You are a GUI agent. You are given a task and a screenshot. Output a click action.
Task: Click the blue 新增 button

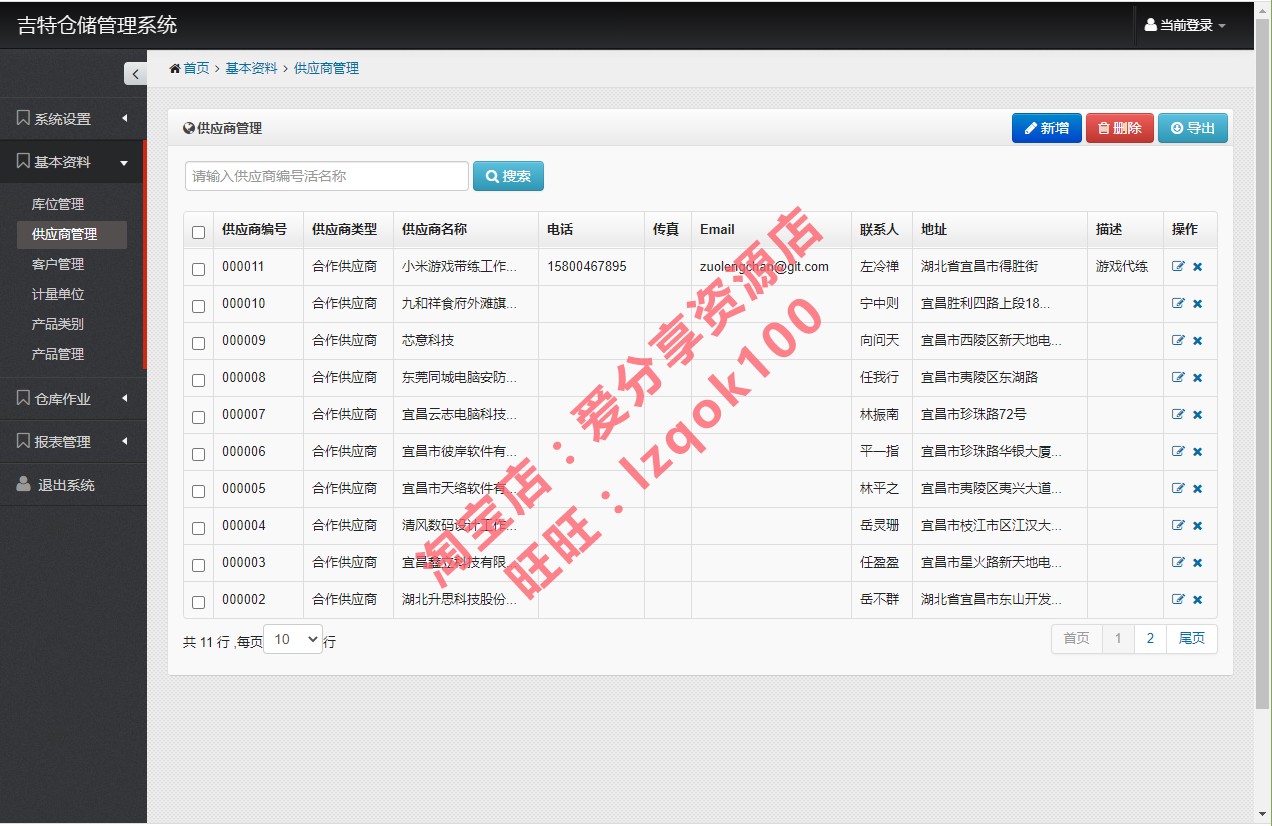pos(1046,128)
